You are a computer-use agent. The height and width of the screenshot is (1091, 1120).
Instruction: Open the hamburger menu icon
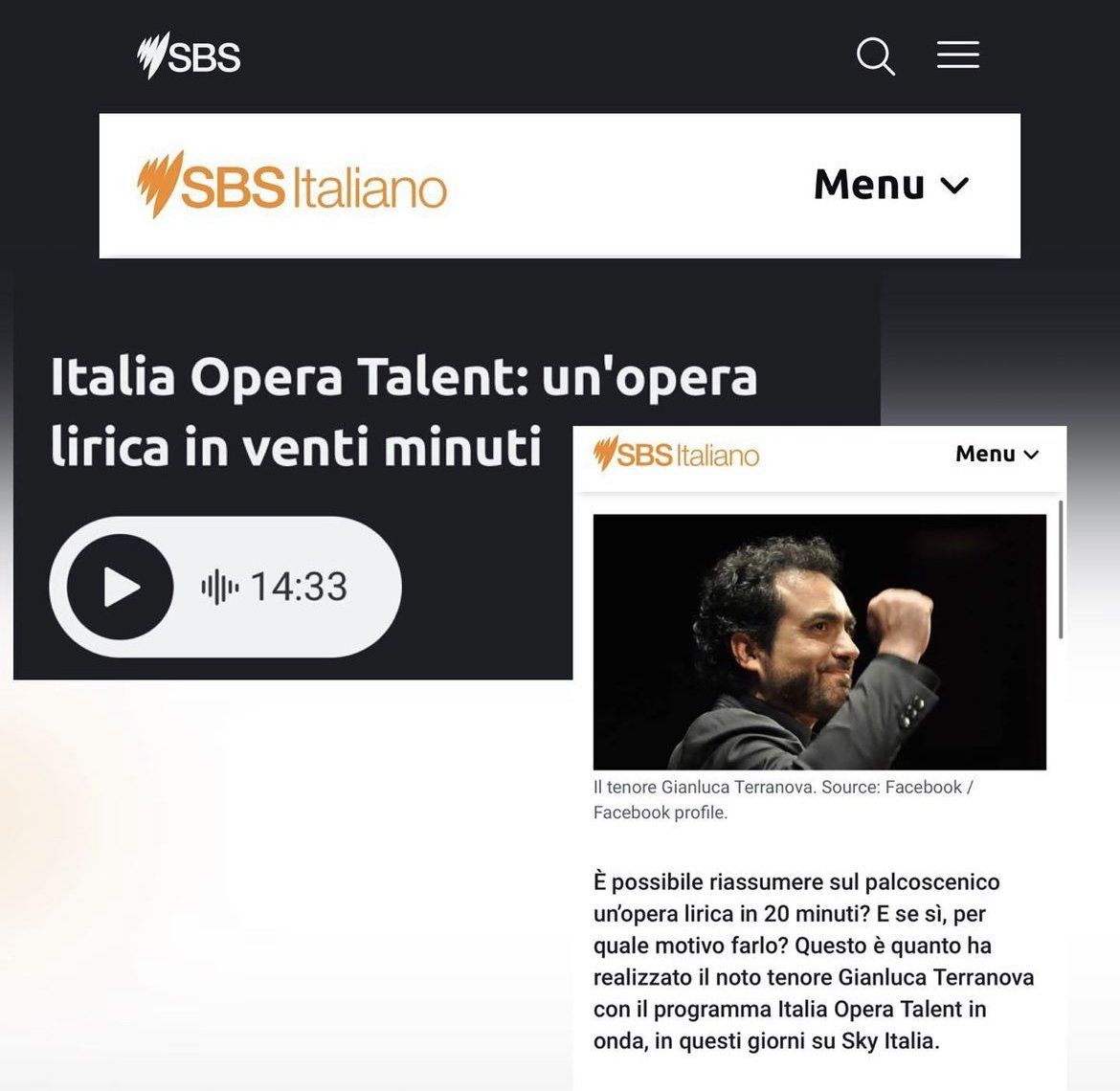(958, 55)
